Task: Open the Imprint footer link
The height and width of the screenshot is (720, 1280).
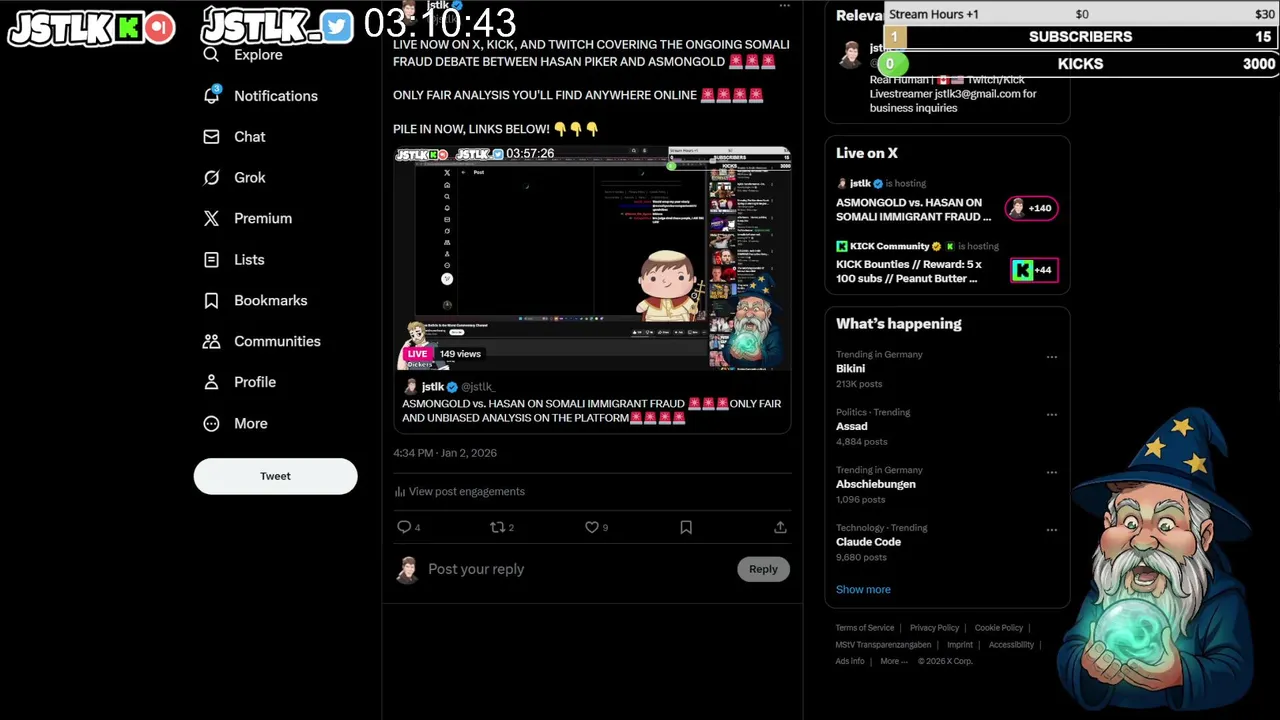Action: [959, 645]
